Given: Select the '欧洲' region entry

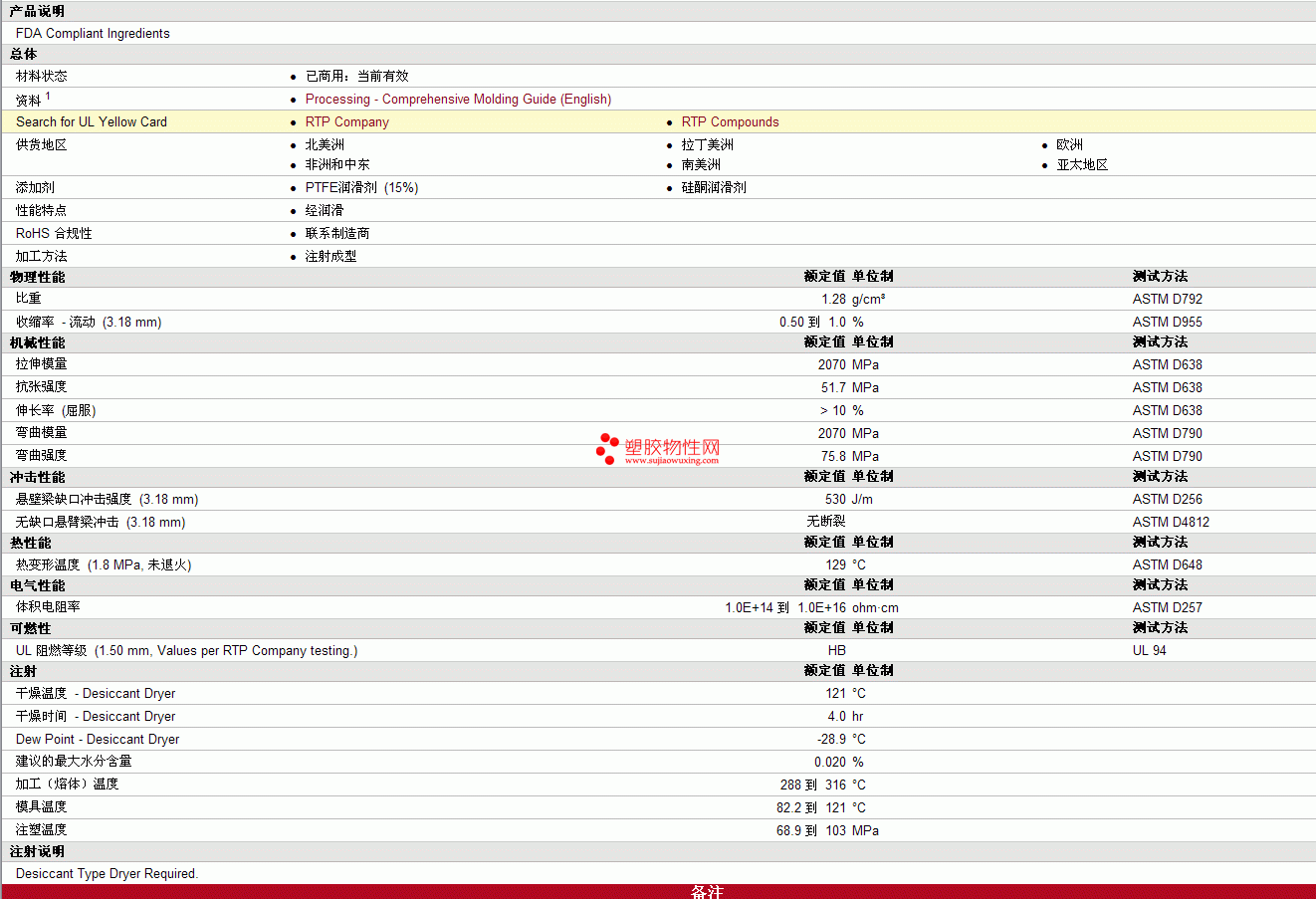Looking at the screenshot, I should pos(1069,144).
